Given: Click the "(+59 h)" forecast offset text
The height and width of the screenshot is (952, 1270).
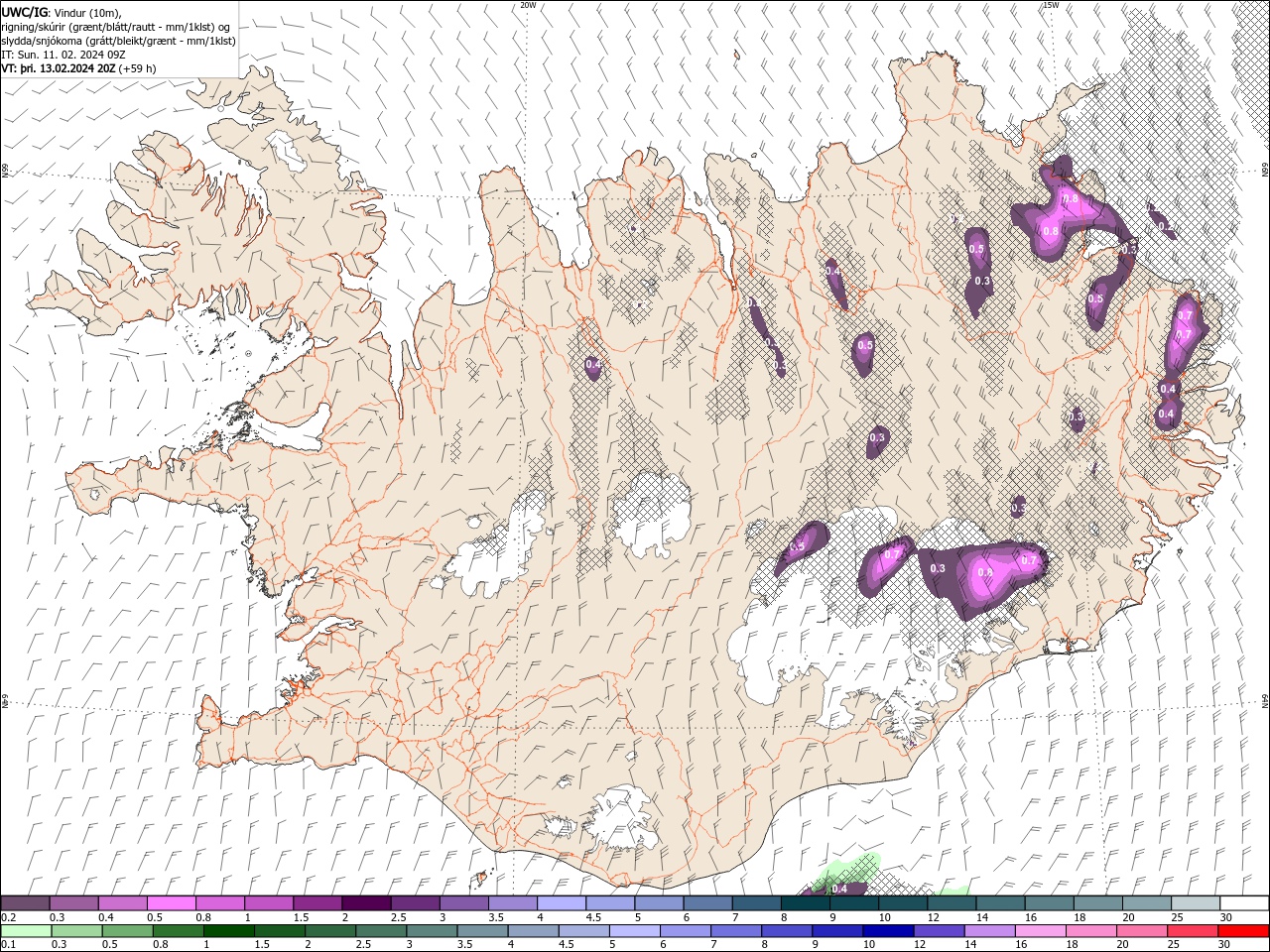Looking at the screenshot, I should (137, 68).
